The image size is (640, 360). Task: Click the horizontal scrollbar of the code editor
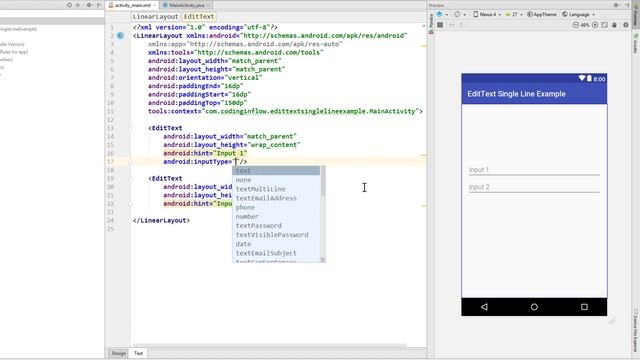269,345
